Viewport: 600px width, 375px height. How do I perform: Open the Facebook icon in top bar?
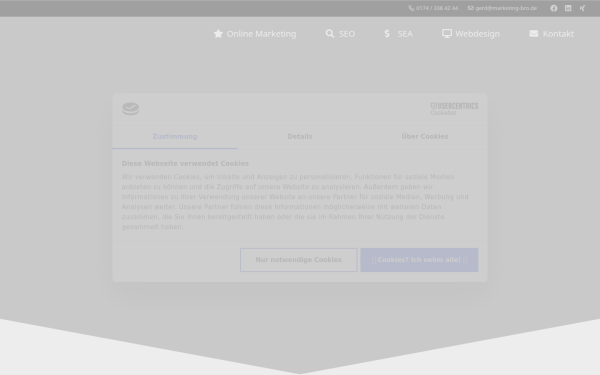pos(554,8)
